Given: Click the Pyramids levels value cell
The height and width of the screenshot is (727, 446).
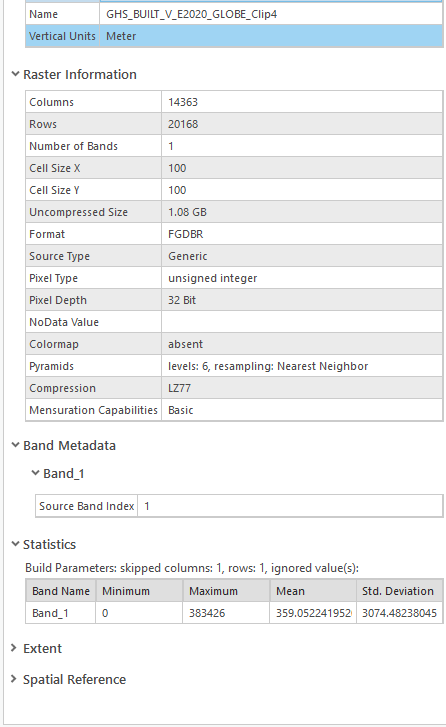Looking at the screenshot, I should tap(302, 366).
